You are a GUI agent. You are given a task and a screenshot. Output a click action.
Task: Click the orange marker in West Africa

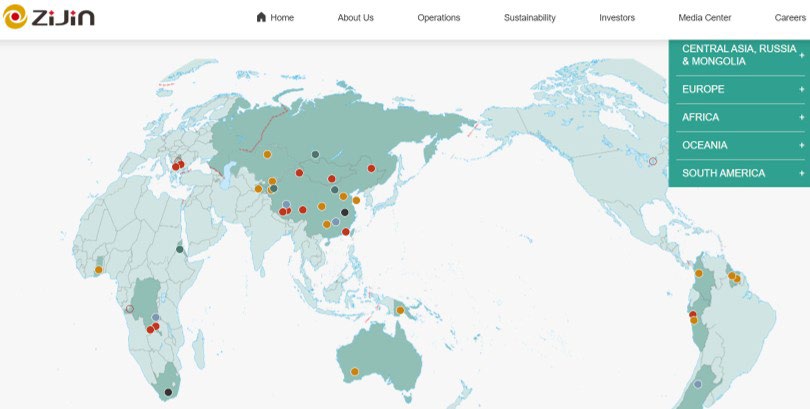(99, 270)
